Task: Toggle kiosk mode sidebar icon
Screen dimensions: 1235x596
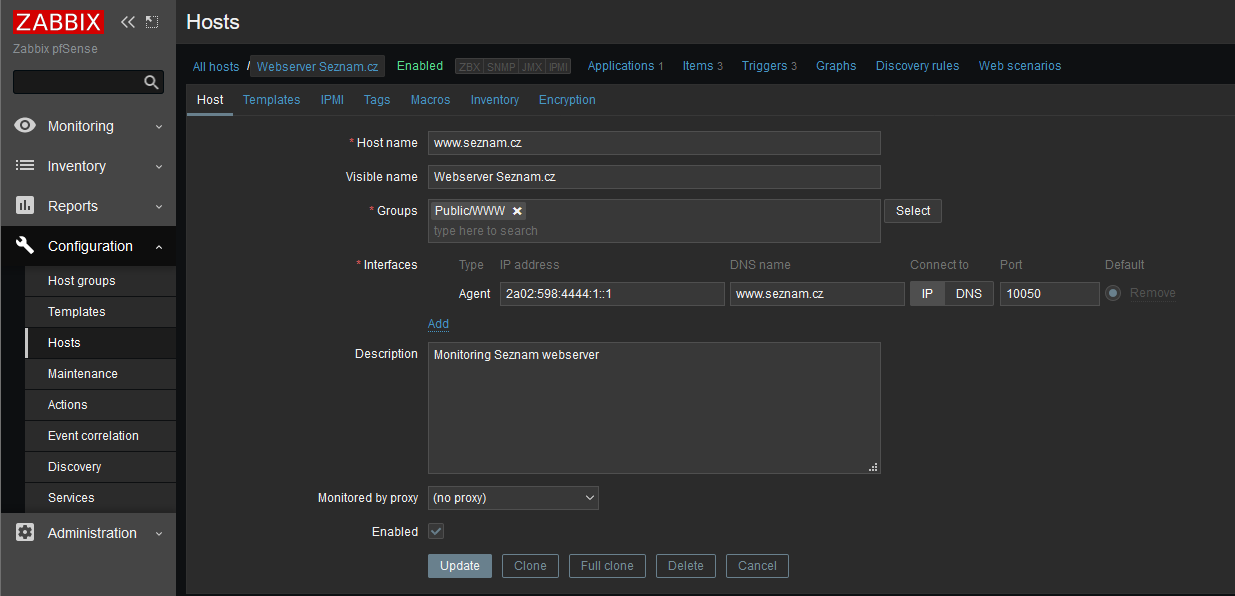Action: [152, 22]
